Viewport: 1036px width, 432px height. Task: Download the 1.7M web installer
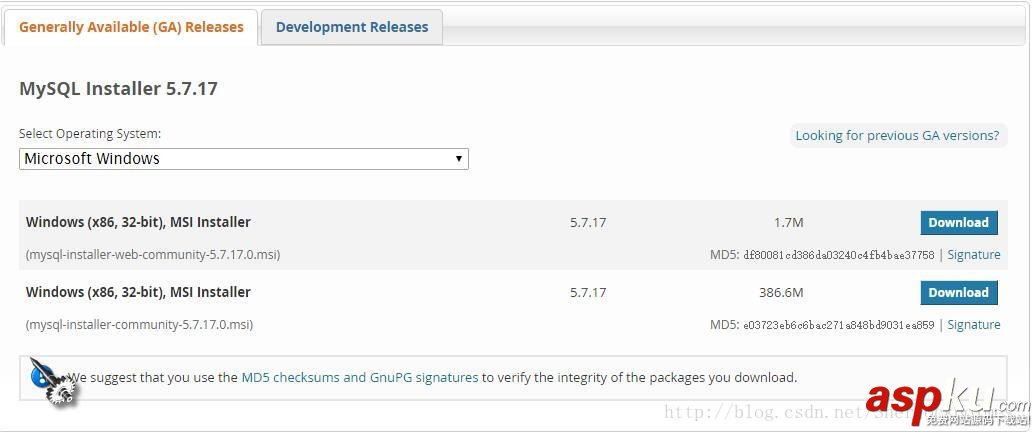[958, 223]
